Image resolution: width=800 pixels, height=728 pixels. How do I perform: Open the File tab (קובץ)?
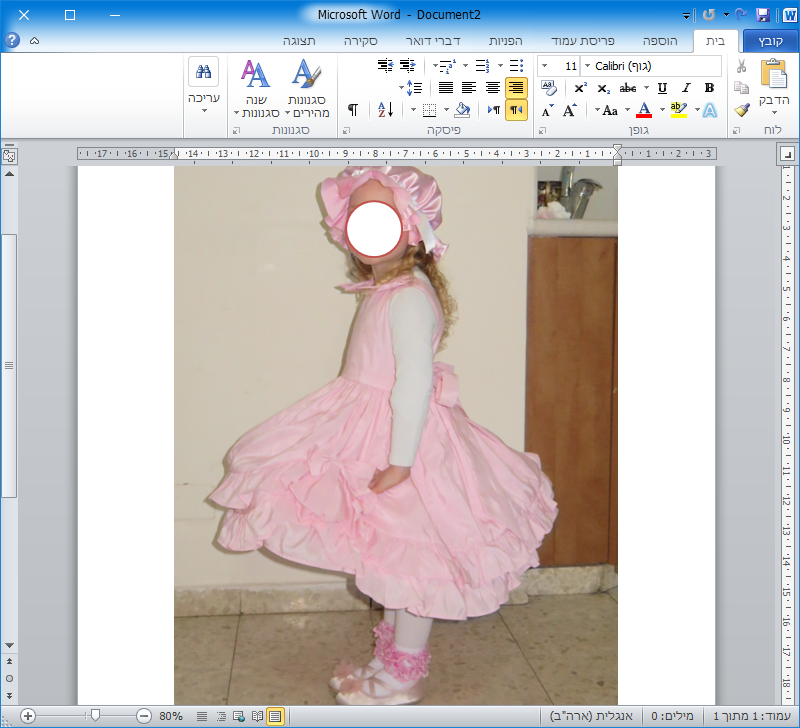770,41
